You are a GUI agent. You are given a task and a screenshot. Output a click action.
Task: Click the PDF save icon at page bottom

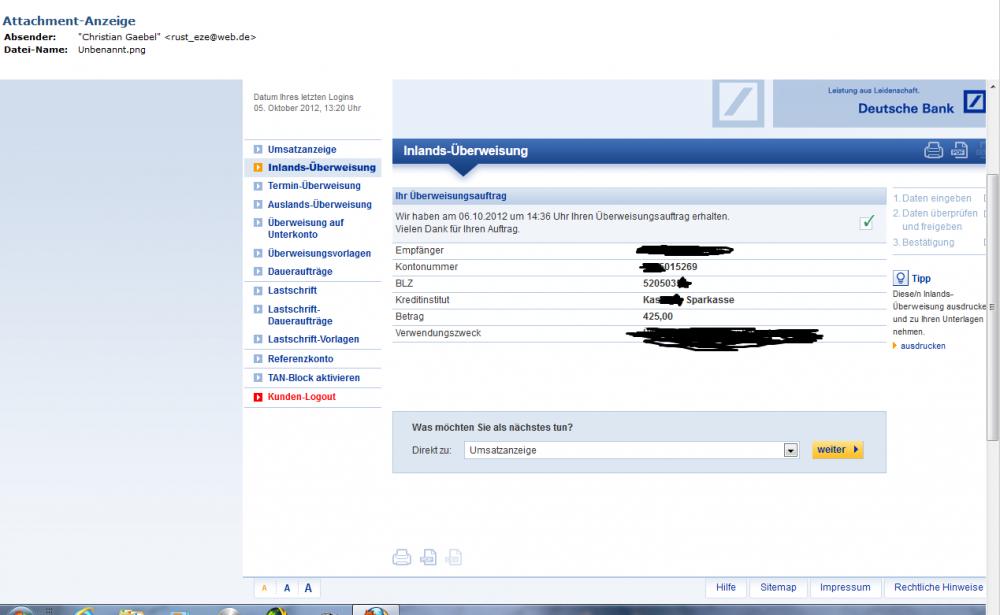(x=427, y=556)
